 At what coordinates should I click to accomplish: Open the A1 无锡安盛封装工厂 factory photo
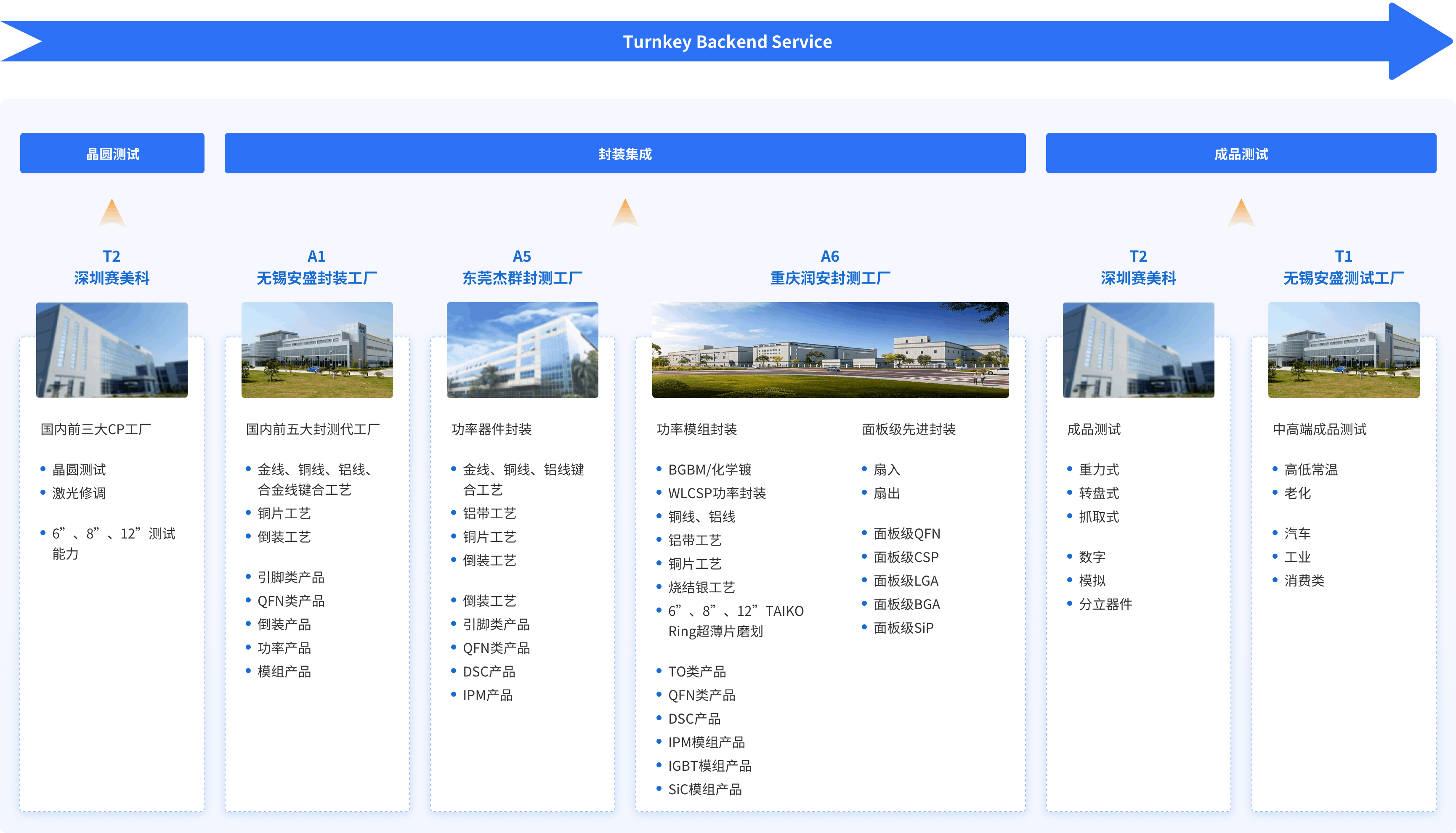(x=317, y=350)
